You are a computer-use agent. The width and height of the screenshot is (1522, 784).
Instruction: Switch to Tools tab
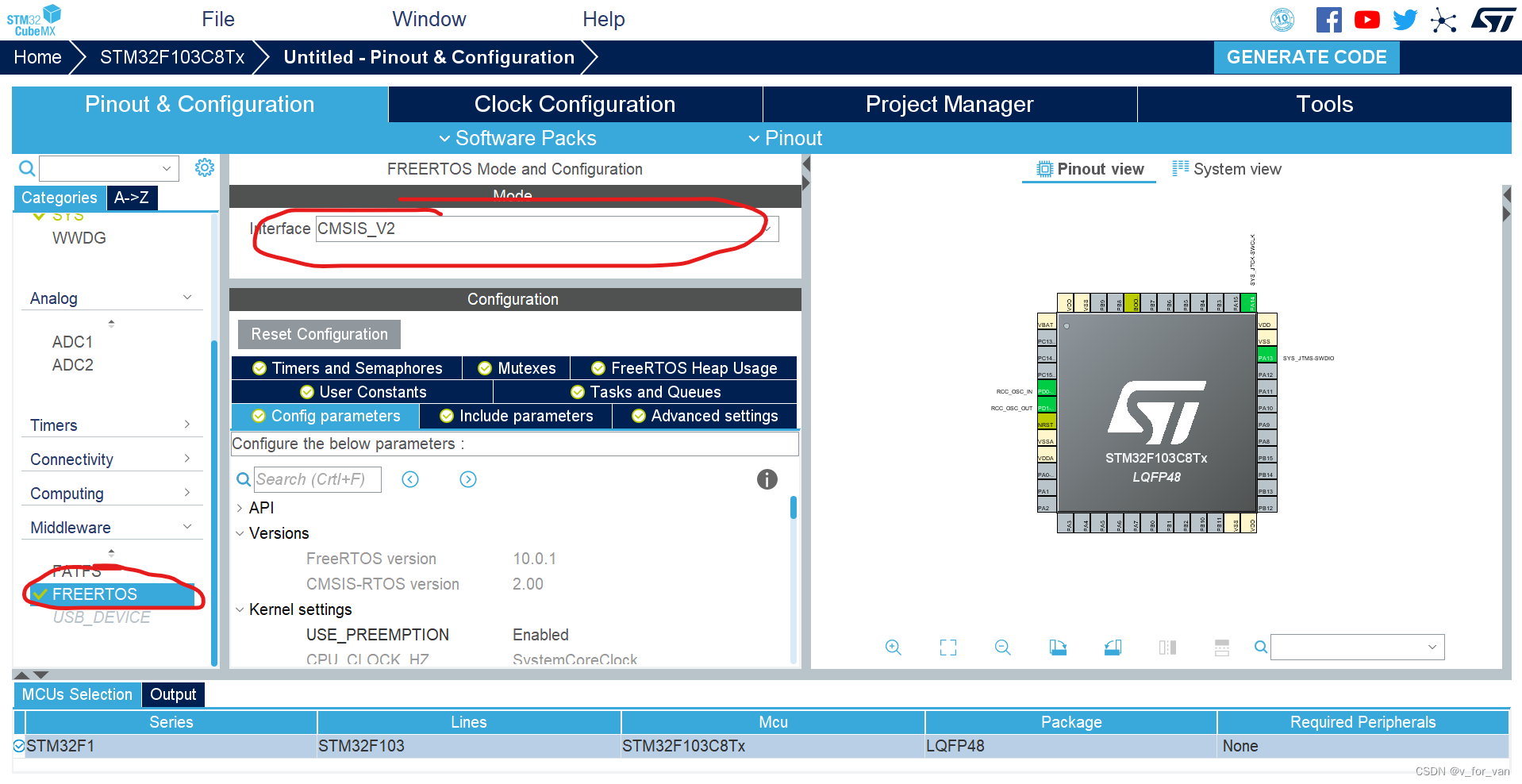1324,104
